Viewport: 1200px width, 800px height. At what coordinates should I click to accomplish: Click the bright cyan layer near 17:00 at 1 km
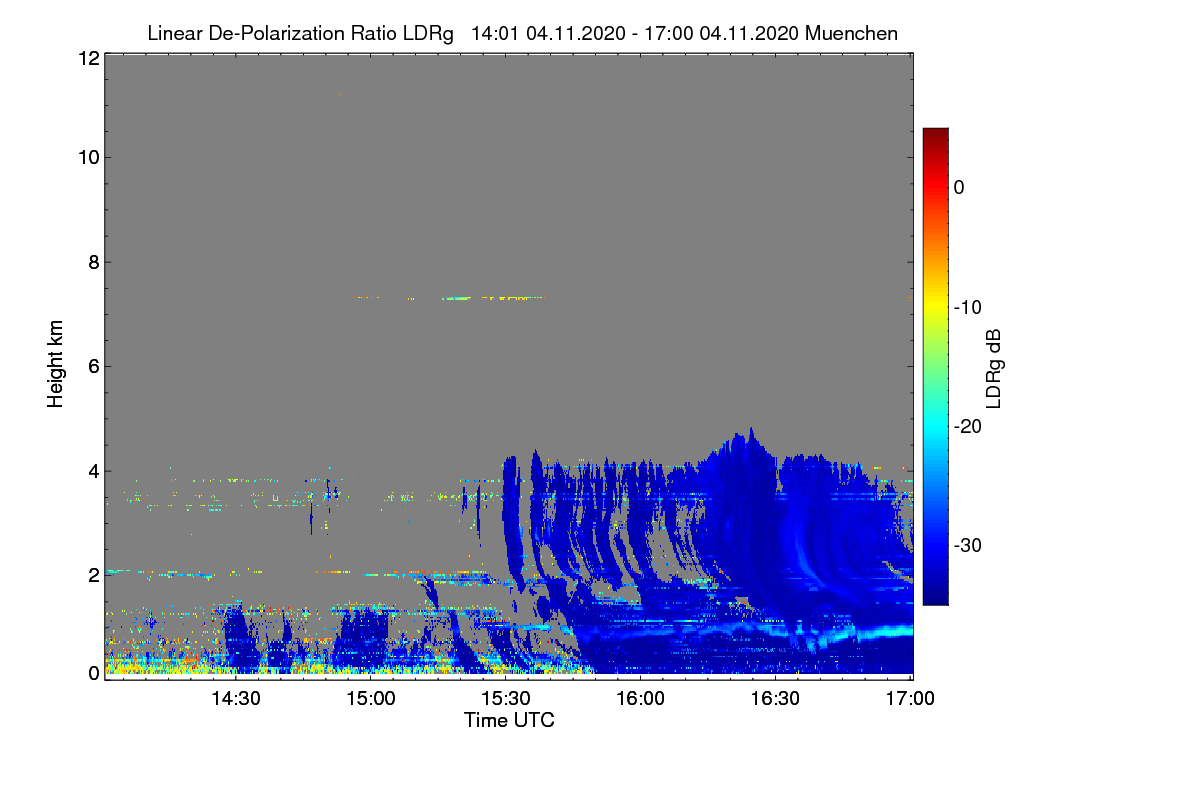coord(888,631)
